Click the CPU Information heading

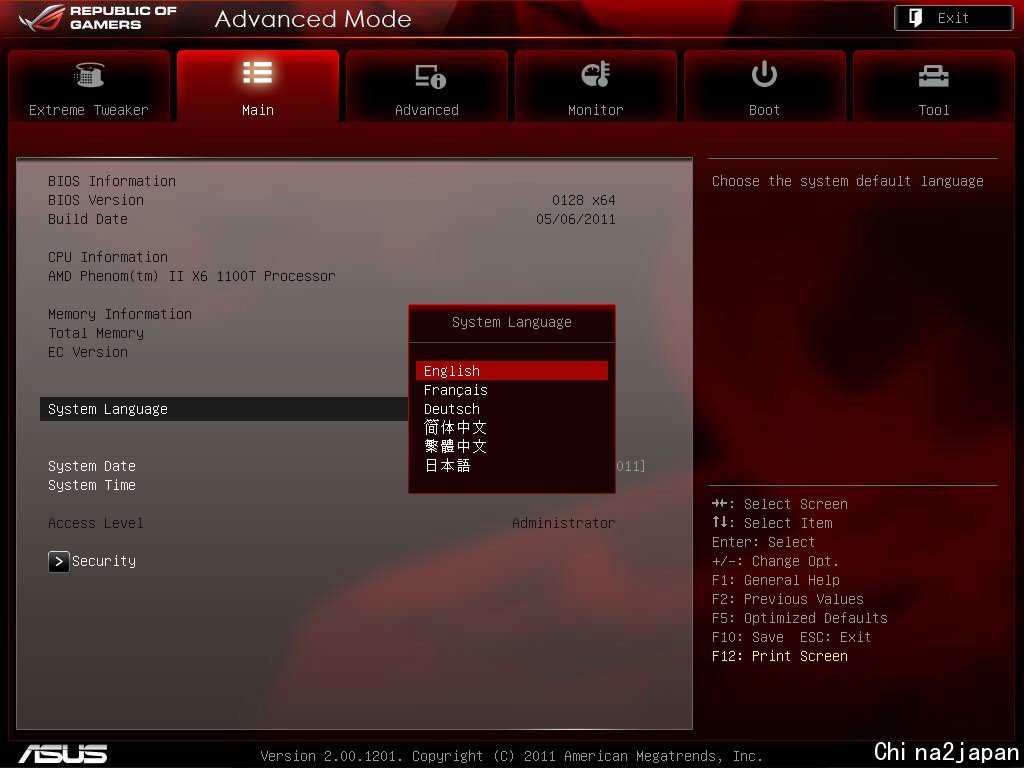point(108,257)
